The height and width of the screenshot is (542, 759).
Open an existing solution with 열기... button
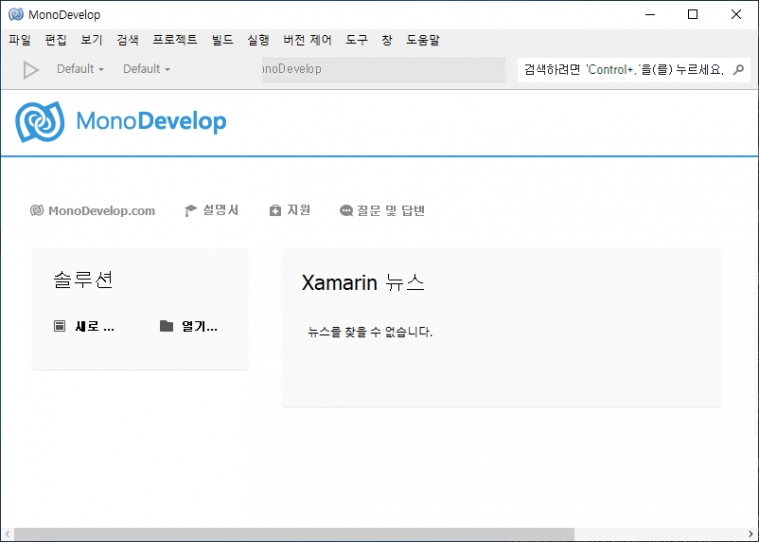(x=189, y=326)
